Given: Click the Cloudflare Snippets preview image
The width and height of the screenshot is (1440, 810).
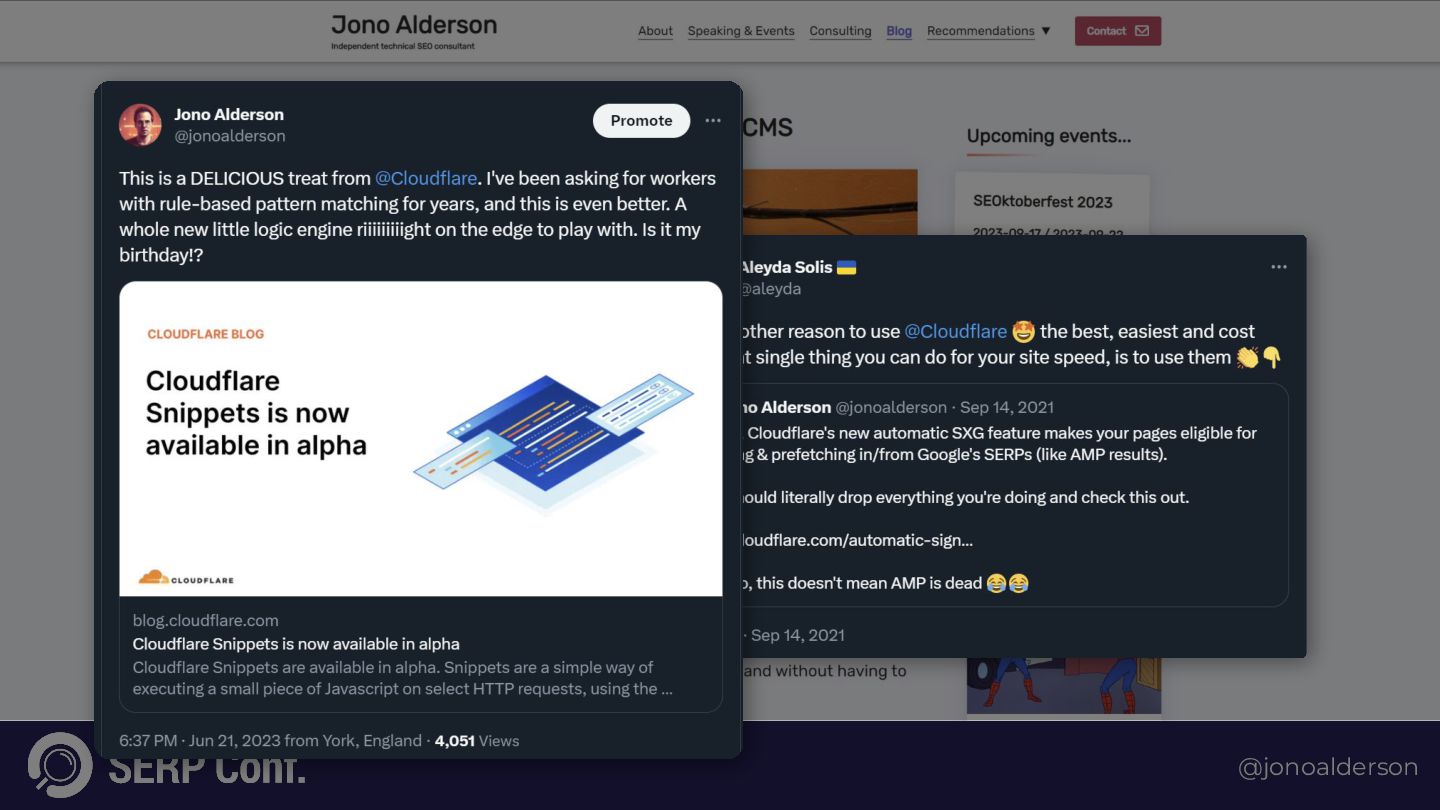Looking at the screenshot, I should [x=421, y=439].
